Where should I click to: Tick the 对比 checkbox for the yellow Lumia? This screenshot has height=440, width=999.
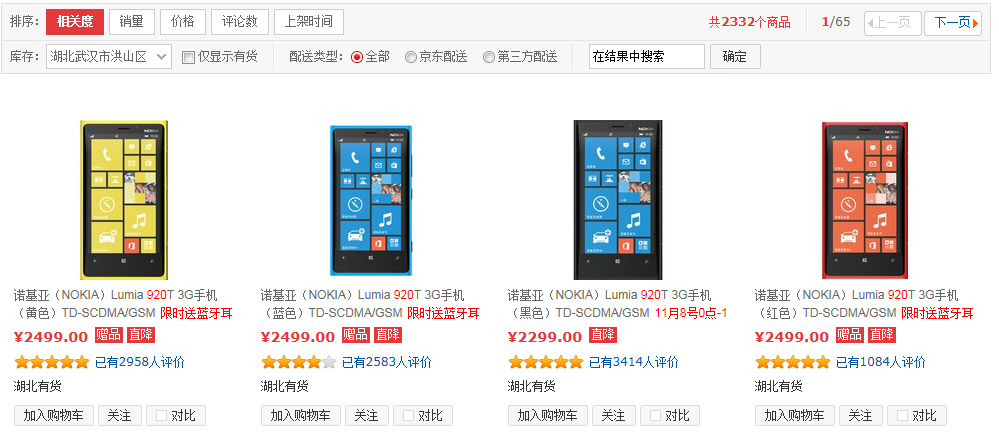click(x=161, y=416)
